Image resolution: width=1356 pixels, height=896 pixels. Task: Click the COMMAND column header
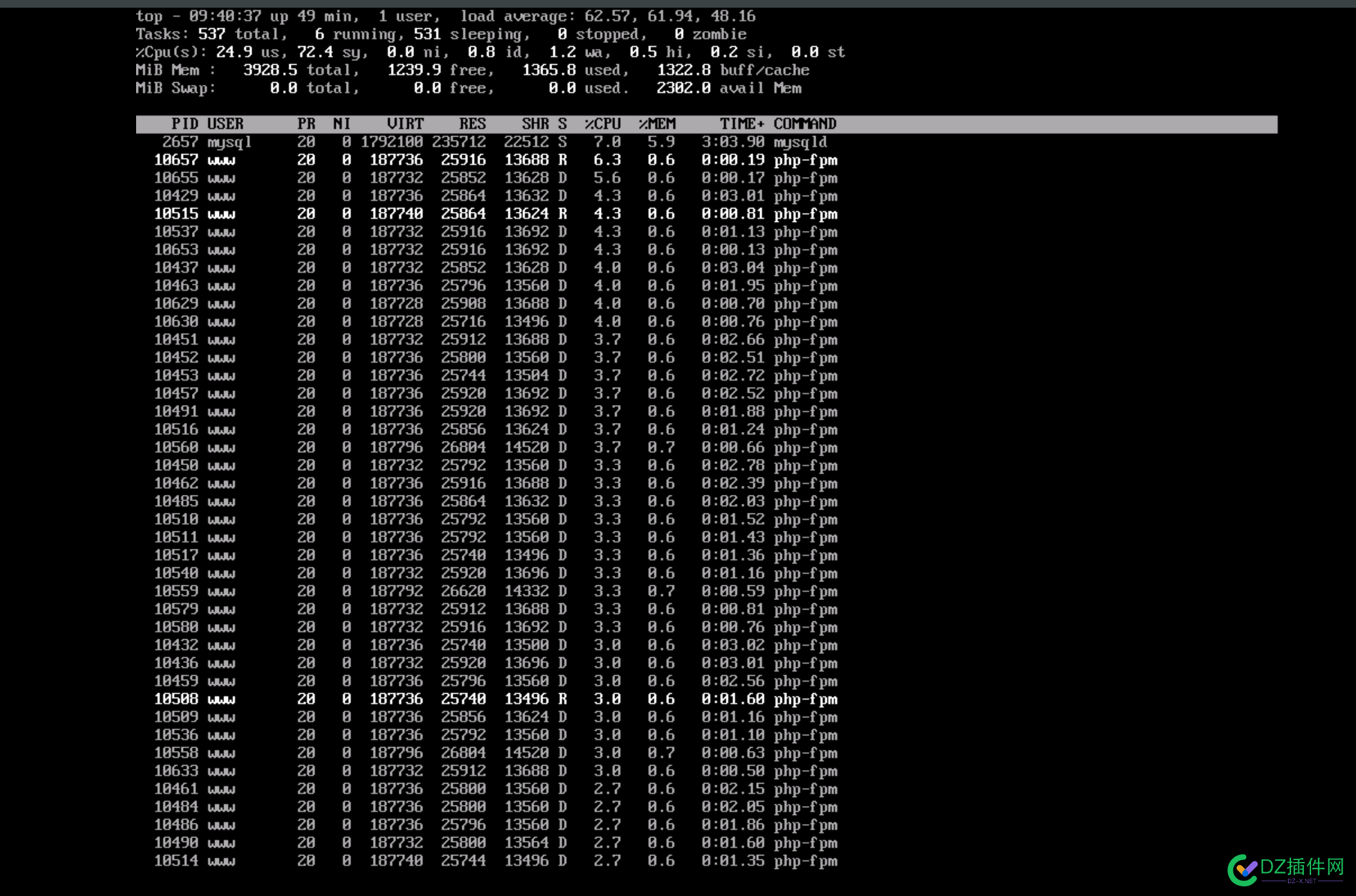point(805,124)
